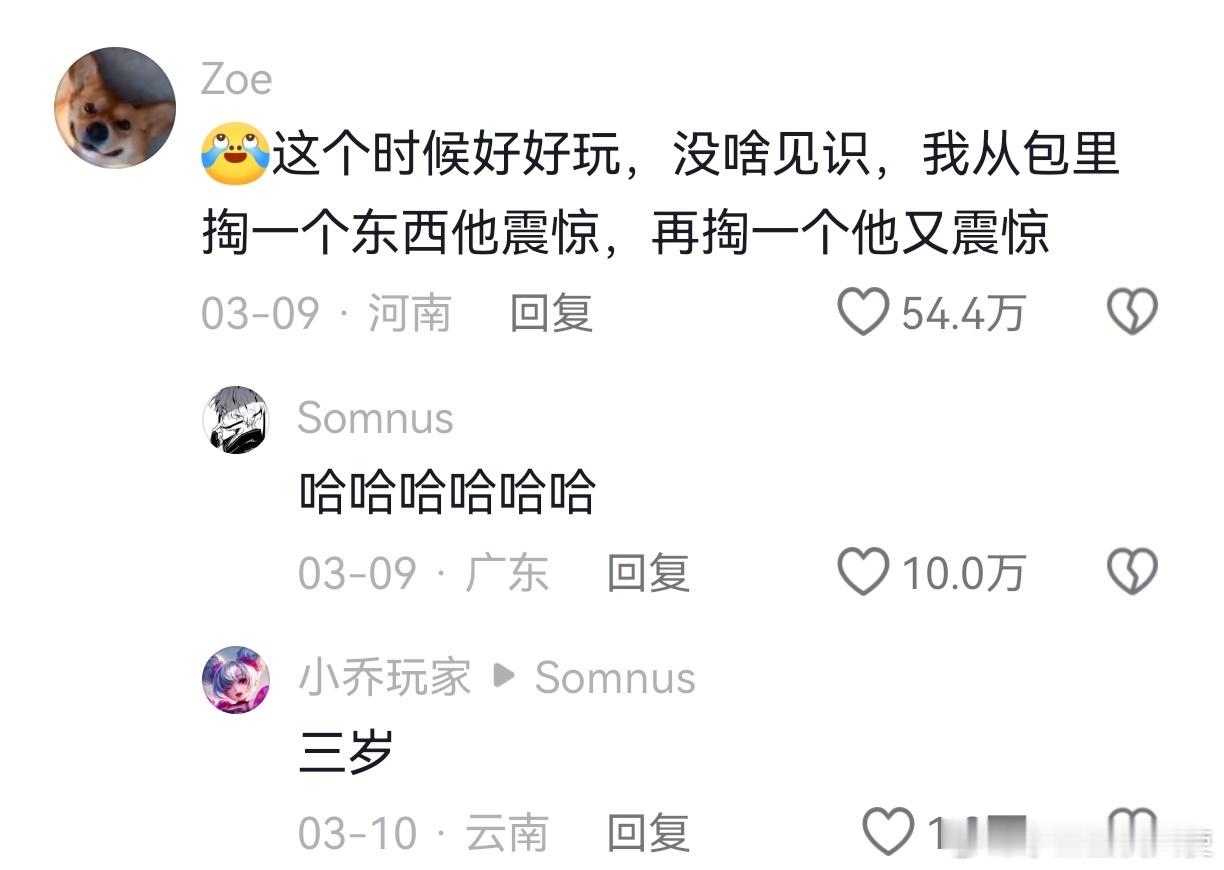Reply to Zoe's comment via 回复
The height and width of the screenshot is (870, 1224).
click(552, 313)
